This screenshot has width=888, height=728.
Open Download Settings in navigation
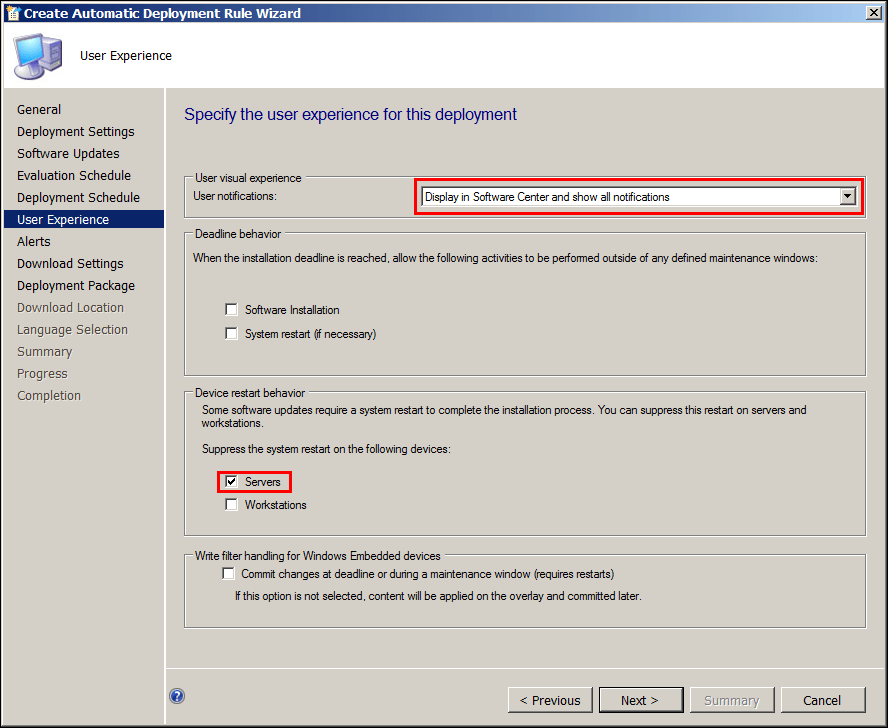tap(70, 264)
